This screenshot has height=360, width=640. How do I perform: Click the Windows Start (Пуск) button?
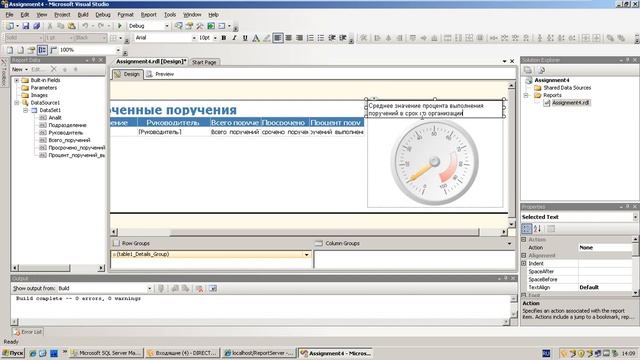[x=13, y=353]
